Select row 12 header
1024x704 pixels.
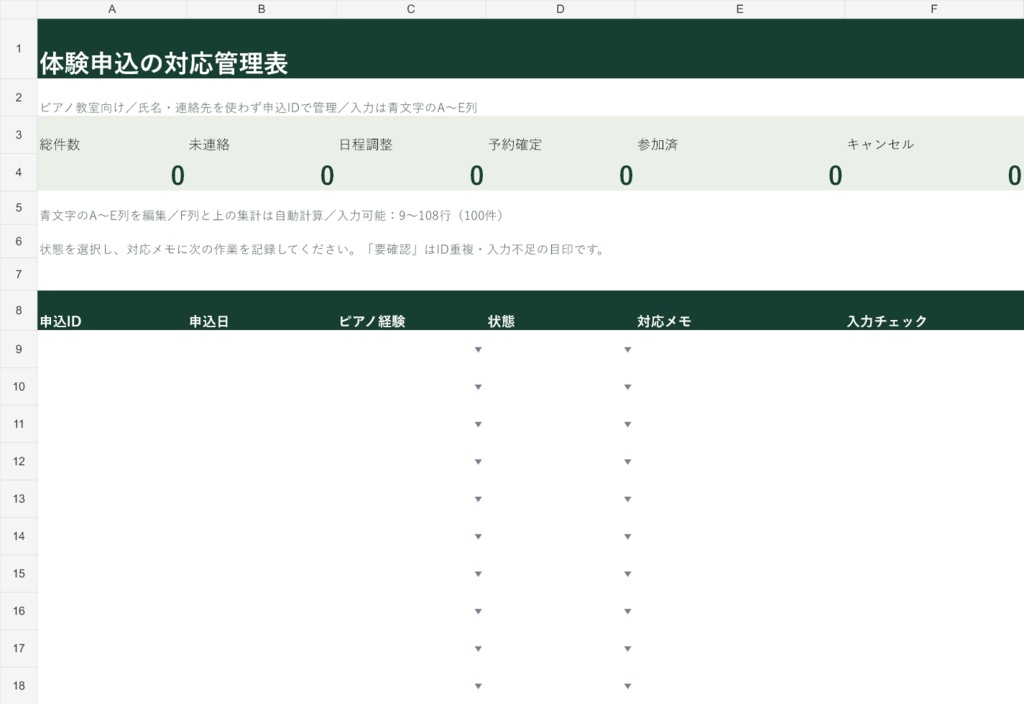pos(19,461)
